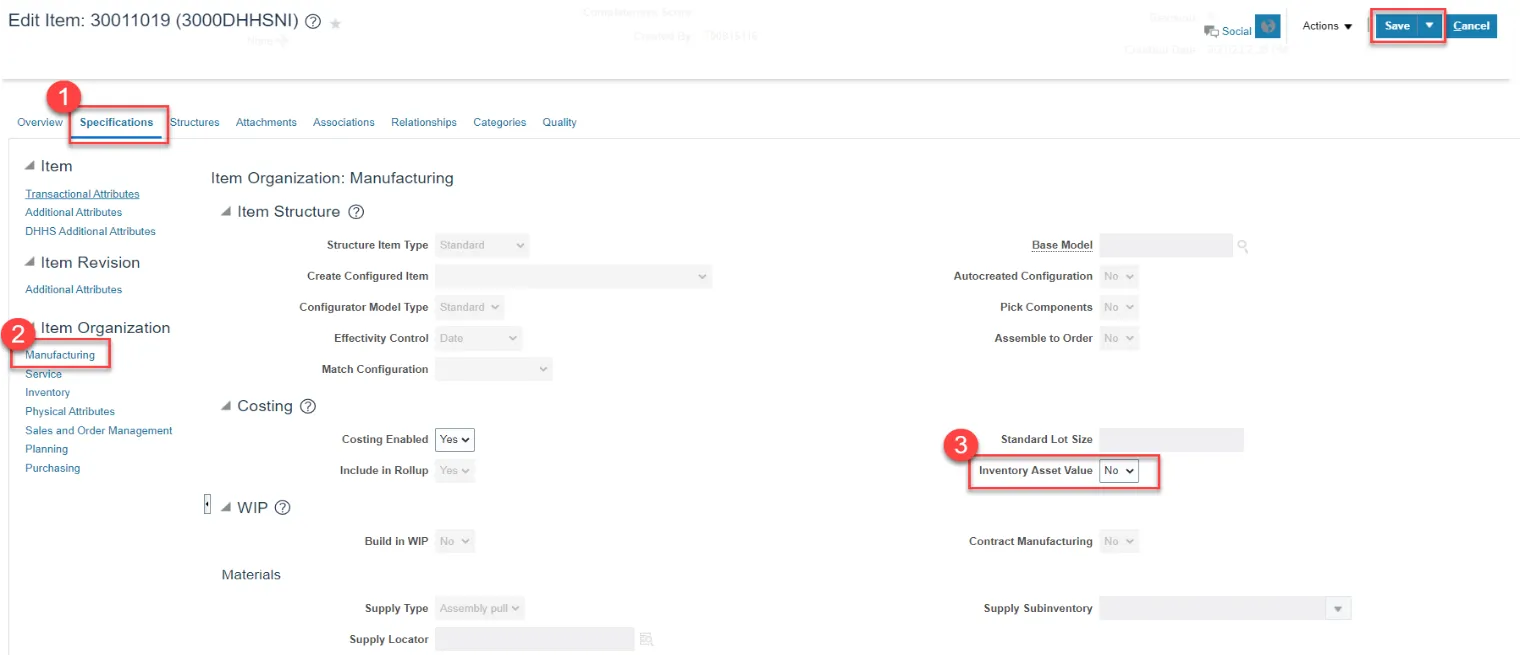
Task: Click the Cancel button
Action: [1471, 26]
